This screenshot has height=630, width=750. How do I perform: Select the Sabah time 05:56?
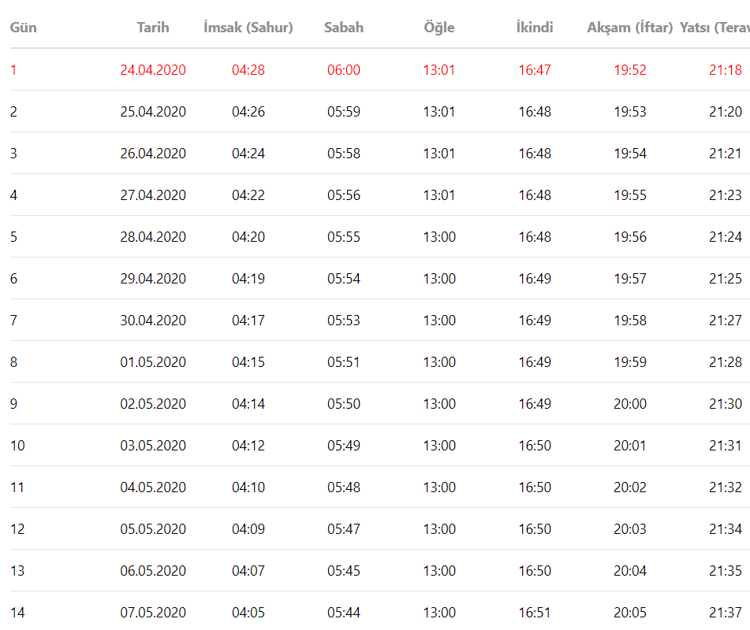[x=344, y=195]
